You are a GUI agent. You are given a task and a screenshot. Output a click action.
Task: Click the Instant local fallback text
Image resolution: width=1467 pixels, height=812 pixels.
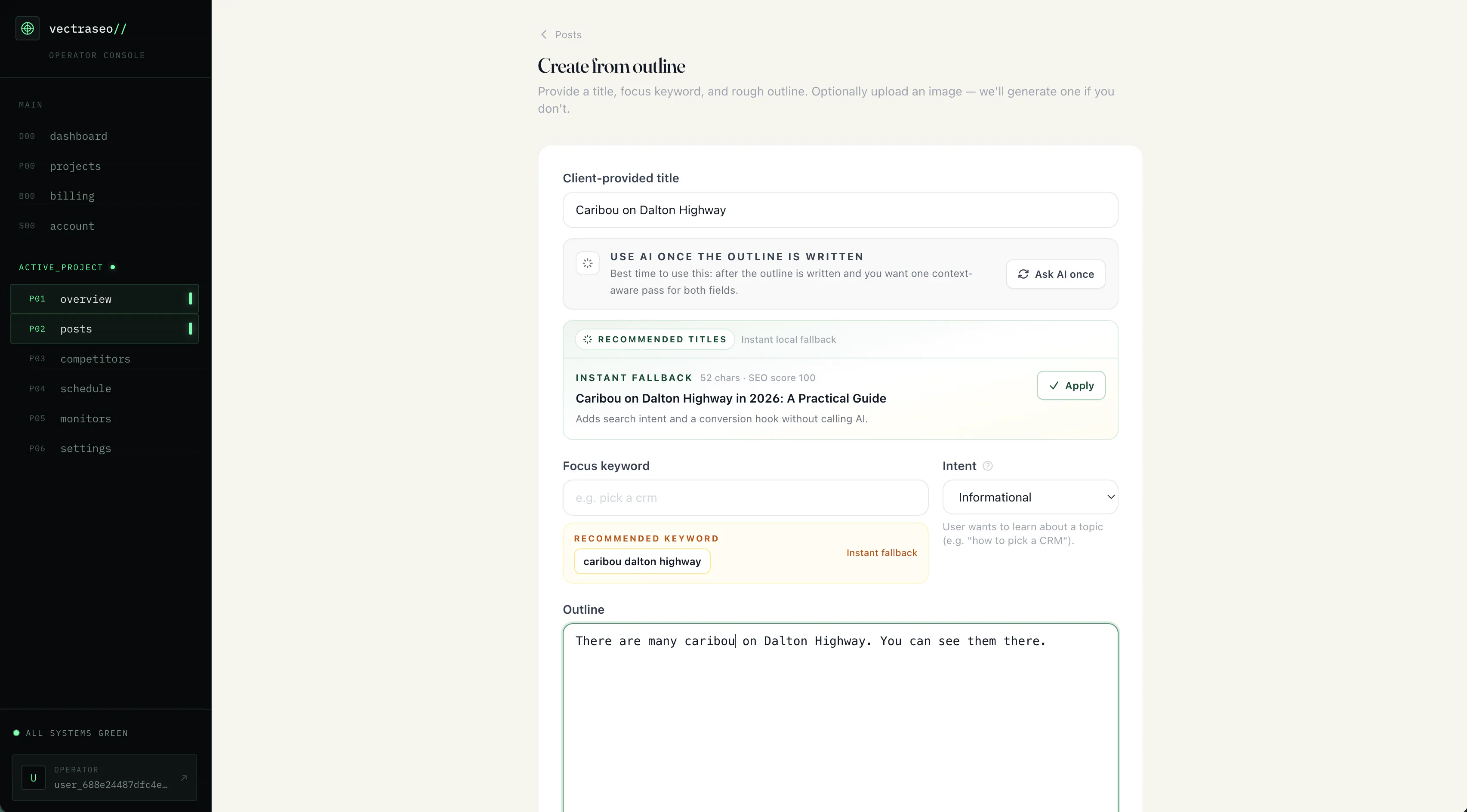[x=788, y=339]
